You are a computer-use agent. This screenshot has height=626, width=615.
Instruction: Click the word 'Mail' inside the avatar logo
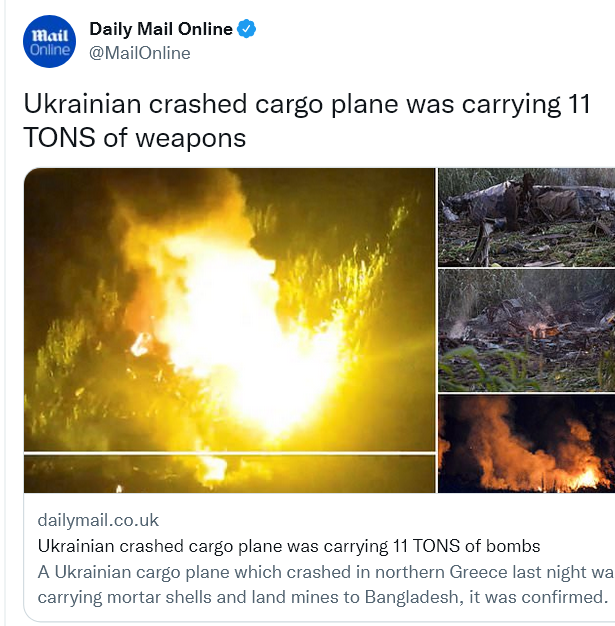click(50, 36)
